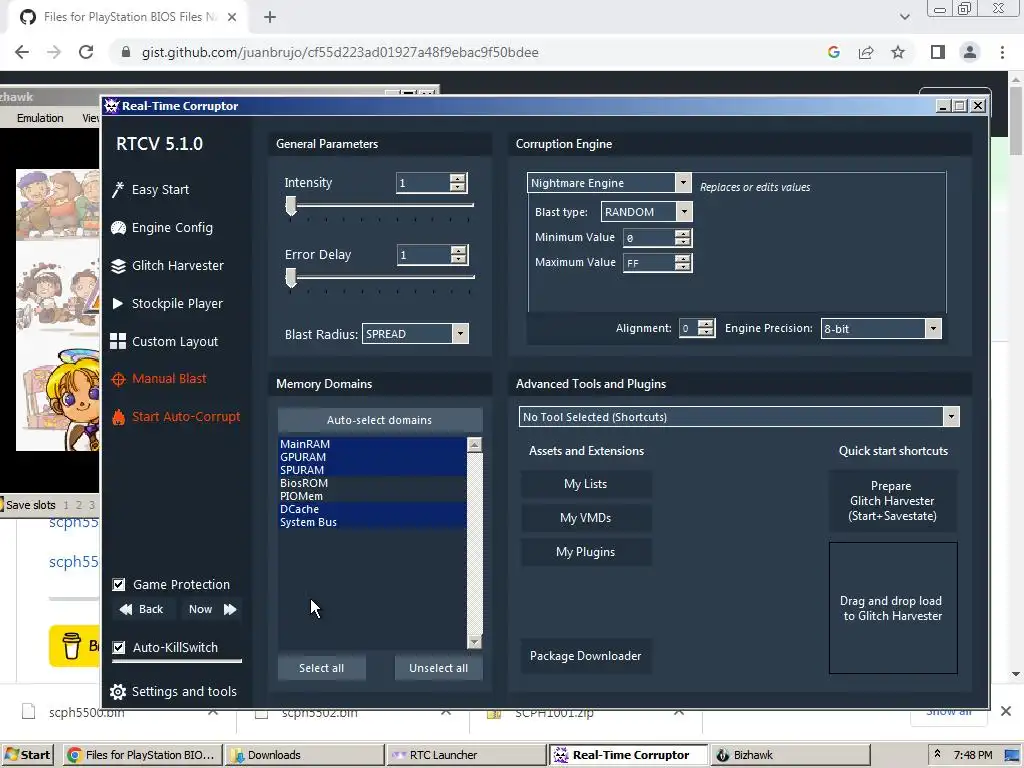Open My VMDs
This screenshot has height=768, width=1024.
[586, 518]
